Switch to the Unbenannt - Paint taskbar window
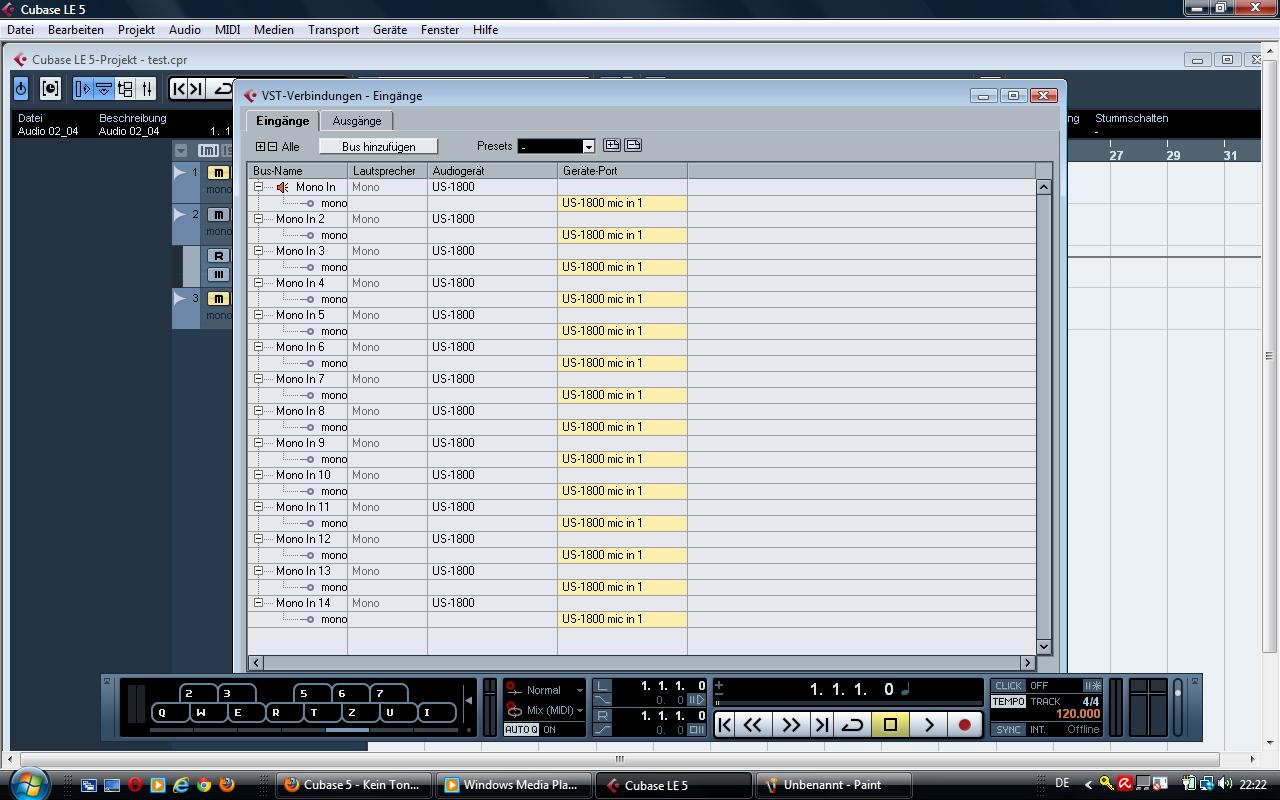1280x800 pixels. click(x=834, y=785)
